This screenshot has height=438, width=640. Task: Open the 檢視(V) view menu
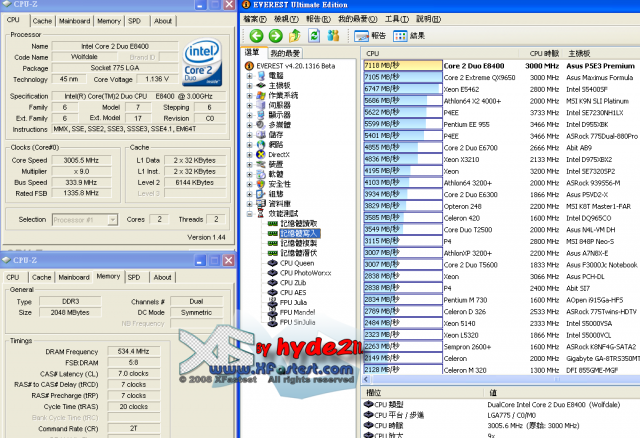pyautogui.click(x=286, y=19)
